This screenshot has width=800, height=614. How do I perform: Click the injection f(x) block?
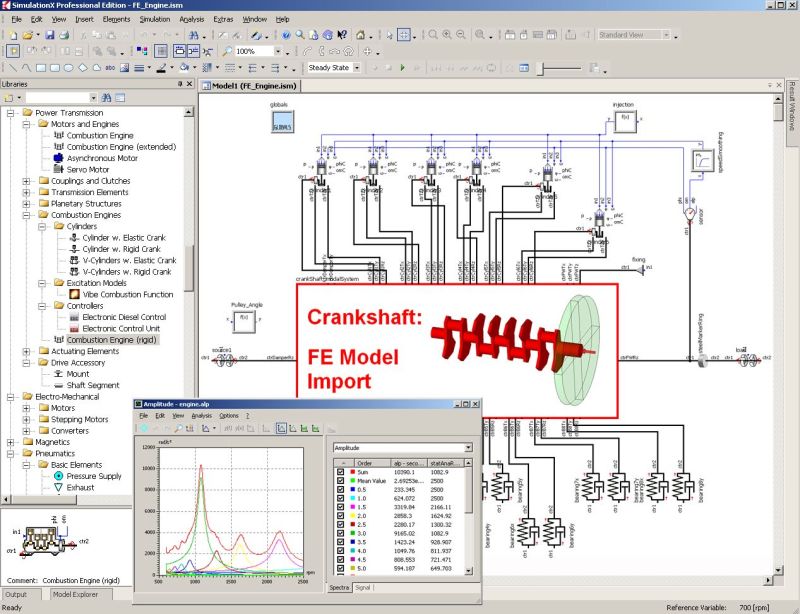pyautogui.click(x=625, y=121)
